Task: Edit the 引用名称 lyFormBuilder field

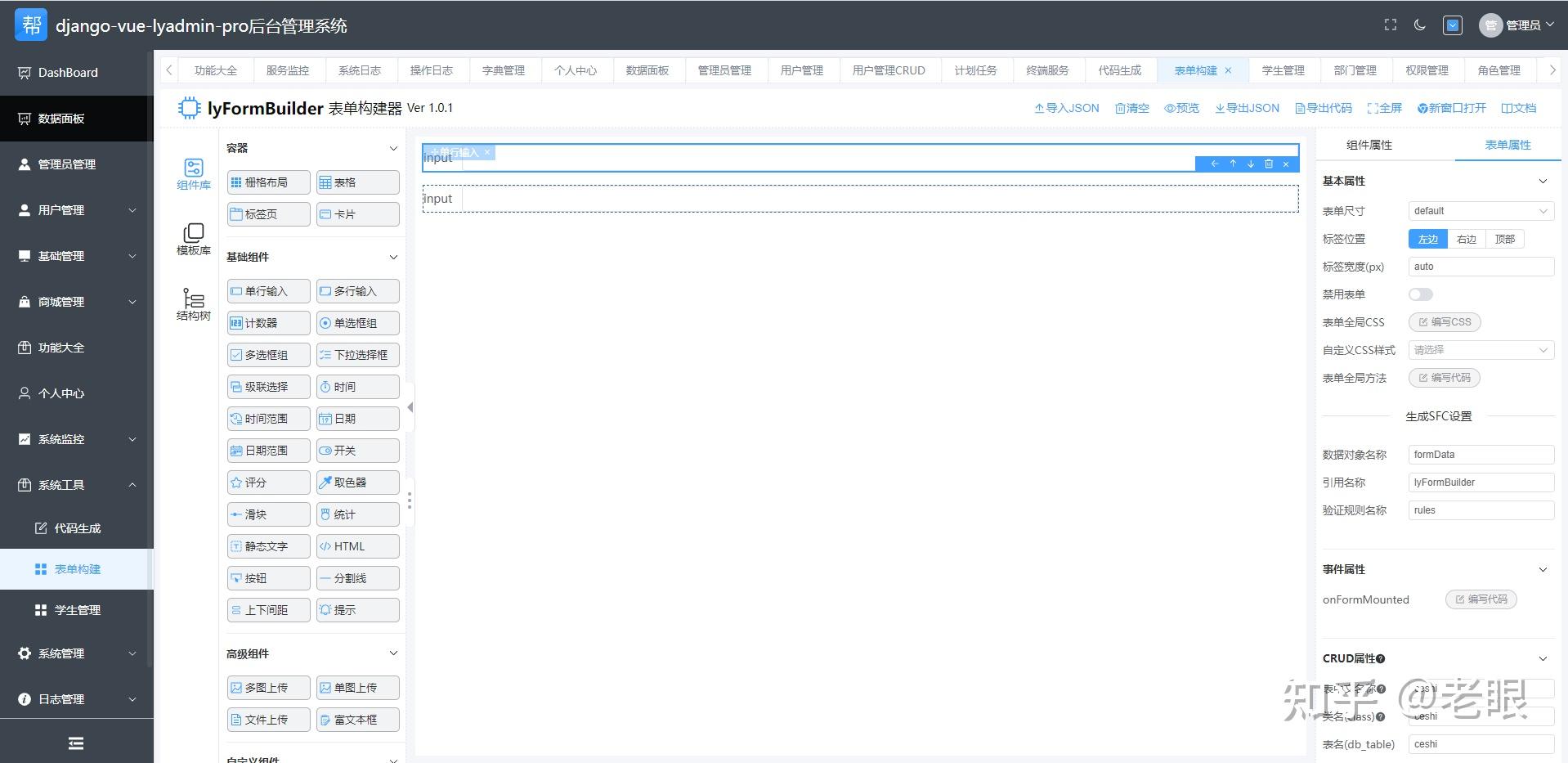Action: tap(1480, 482)
